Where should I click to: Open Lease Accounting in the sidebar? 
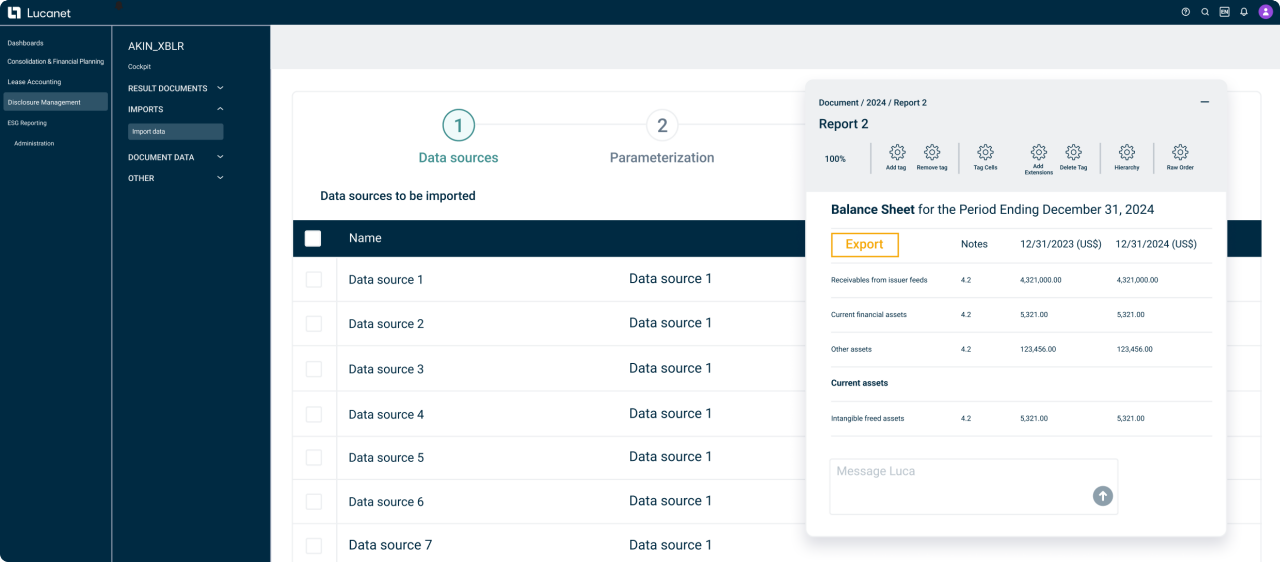coord(34,82)
